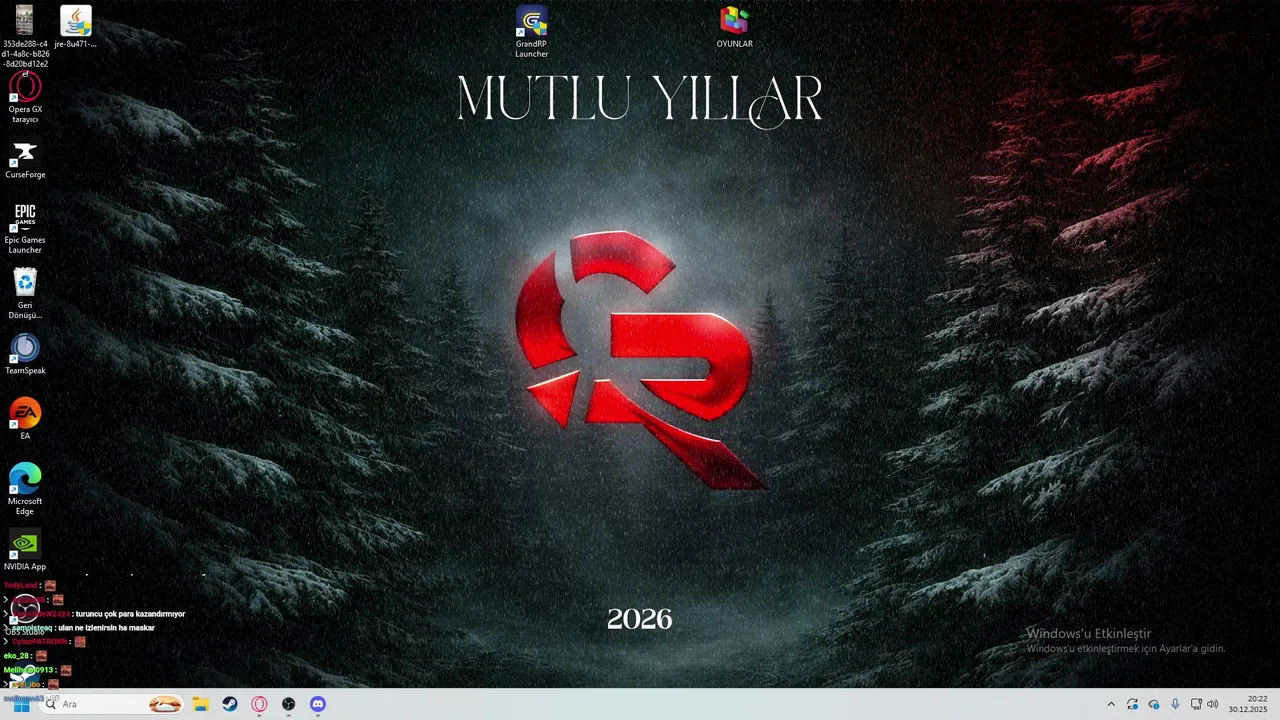Image resolution: width=1280 pixels, height=720 pixels.
Task: Expand the hidden system tray icons
Action: pos(1110,704)
